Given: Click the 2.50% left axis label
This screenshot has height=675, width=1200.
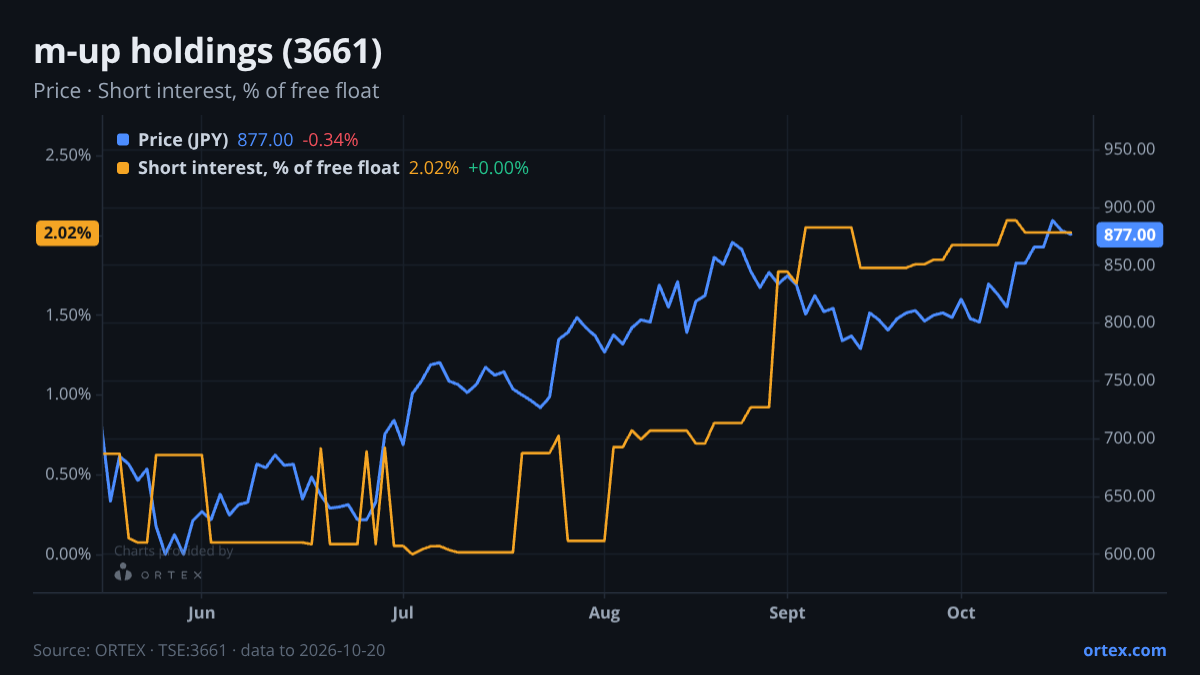Looking at the screenshot, I should pos(68,155).
